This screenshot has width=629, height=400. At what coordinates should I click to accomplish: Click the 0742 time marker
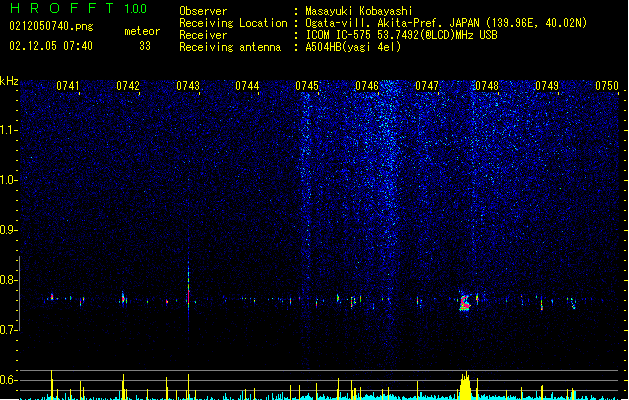pos(128,86)
